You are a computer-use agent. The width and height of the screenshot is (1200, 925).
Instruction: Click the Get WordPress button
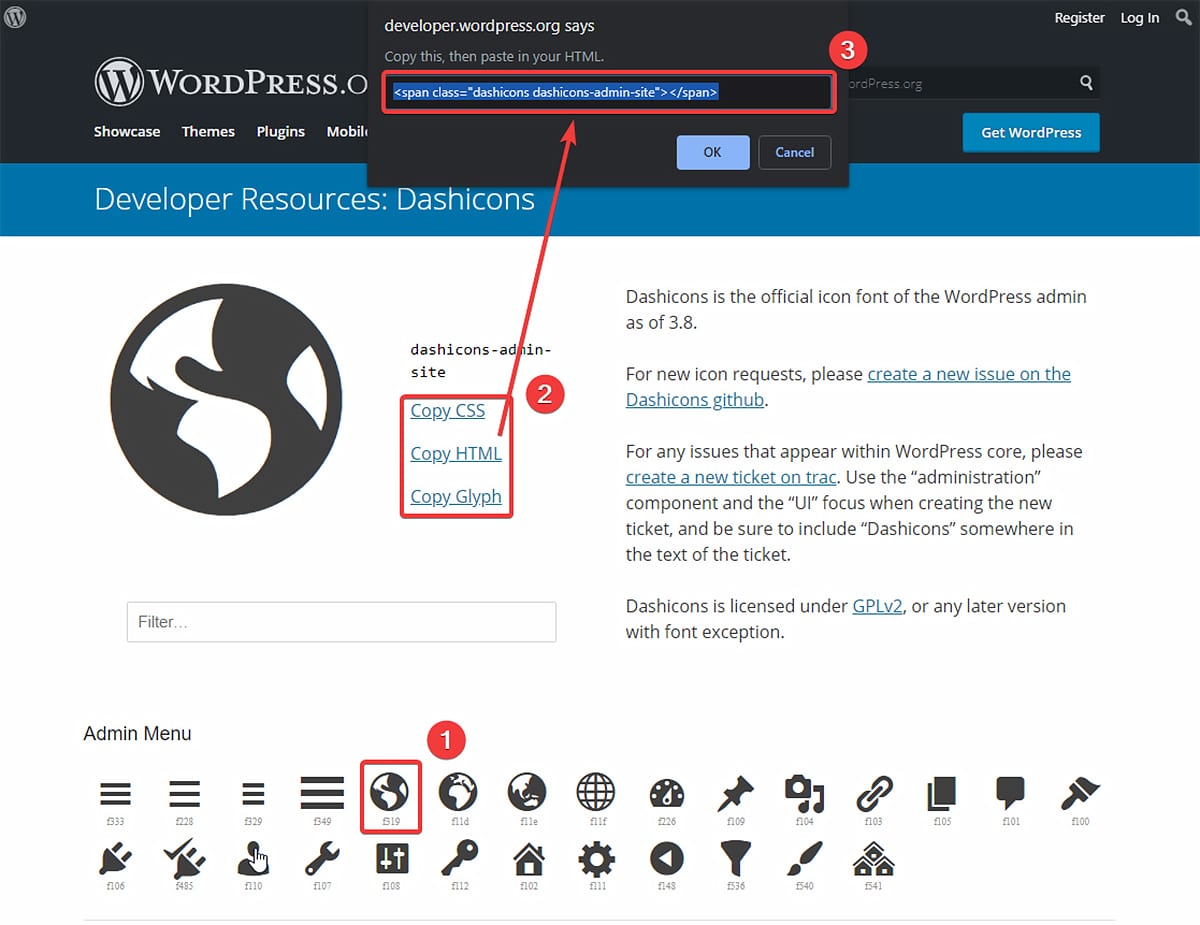[x=1031, y=132]
